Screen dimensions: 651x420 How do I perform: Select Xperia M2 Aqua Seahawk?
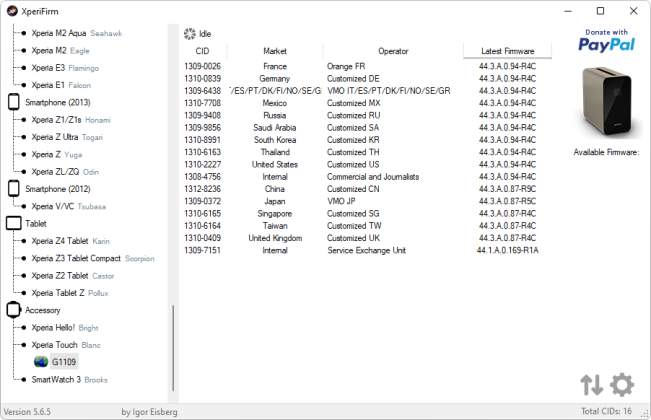pos(77,33)
